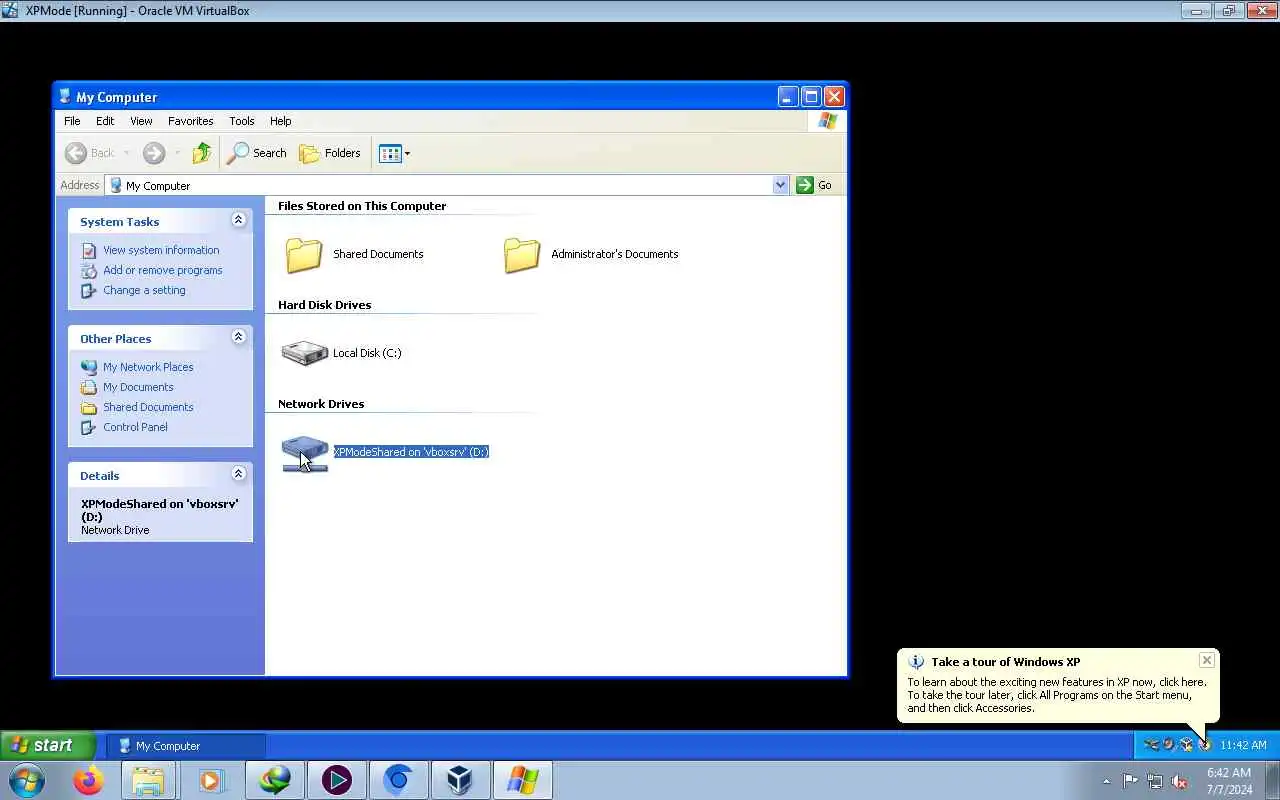Click the Windows flag throbber logo
Screen dimensions: 1280x800
click(x=827, y=121)
